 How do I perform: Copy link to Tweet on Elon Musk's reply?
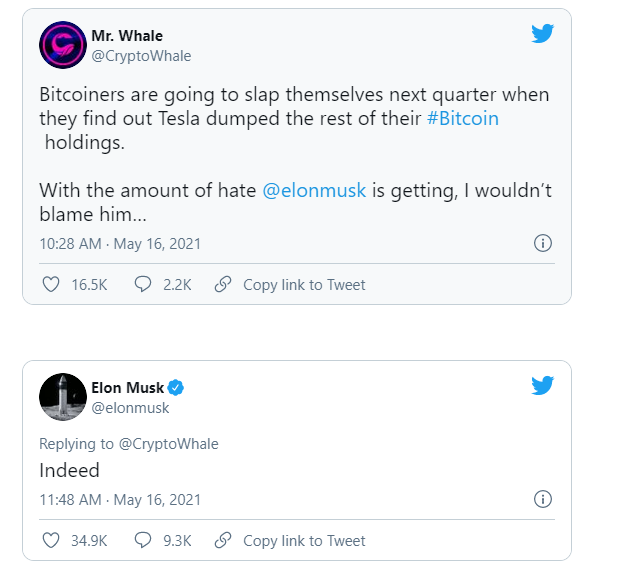[x=304, y=541]
